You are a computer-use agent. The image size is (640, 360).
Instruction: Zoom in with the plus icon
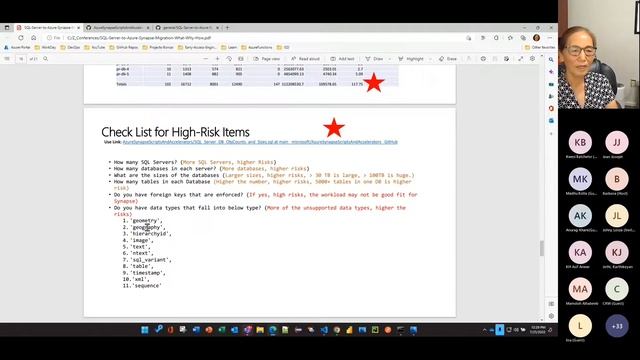click(217, 59)
